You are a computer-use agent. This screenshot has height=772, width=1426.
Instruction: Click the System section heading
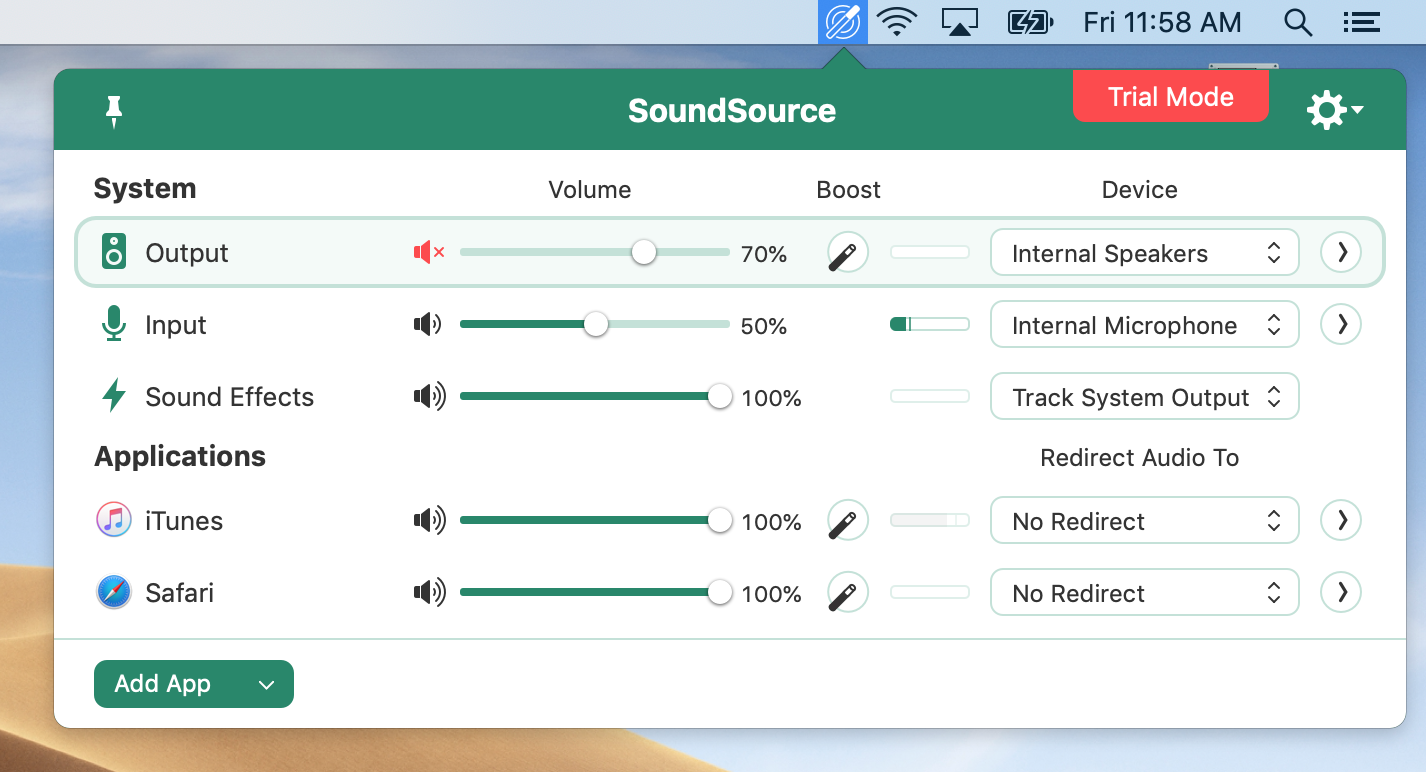point(145,189)
